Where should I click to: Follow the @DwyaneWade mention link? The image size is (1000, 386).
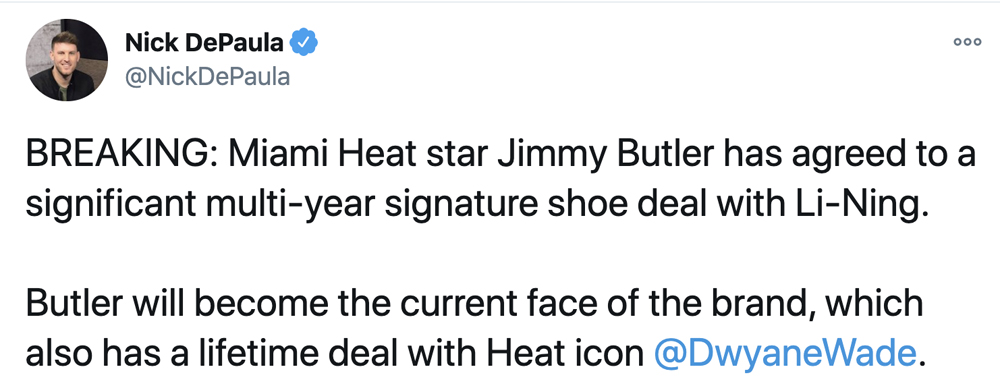pyautogui.click(x=785, y=353)
